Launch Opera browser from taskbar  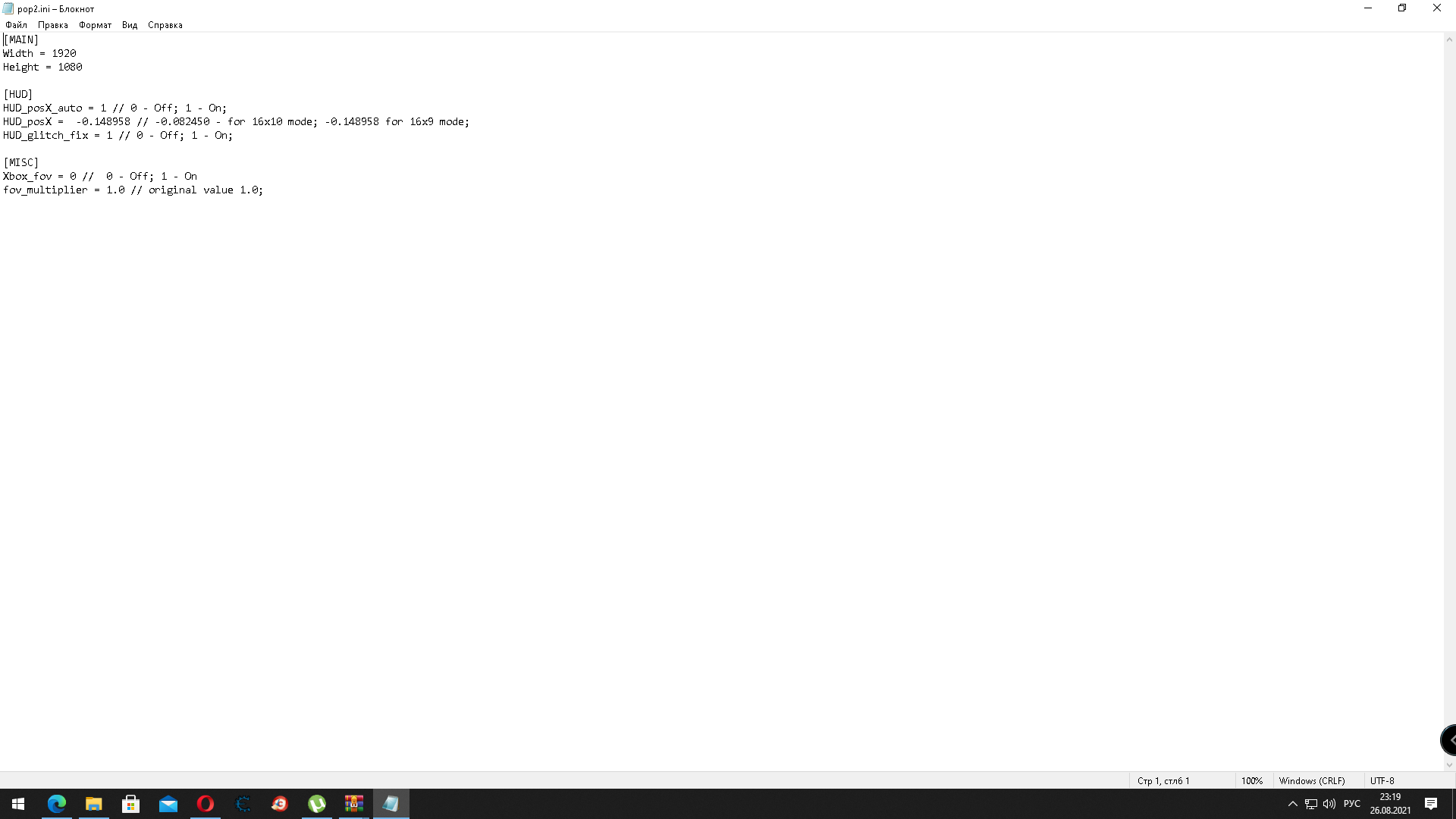click(x=206, y=804)
